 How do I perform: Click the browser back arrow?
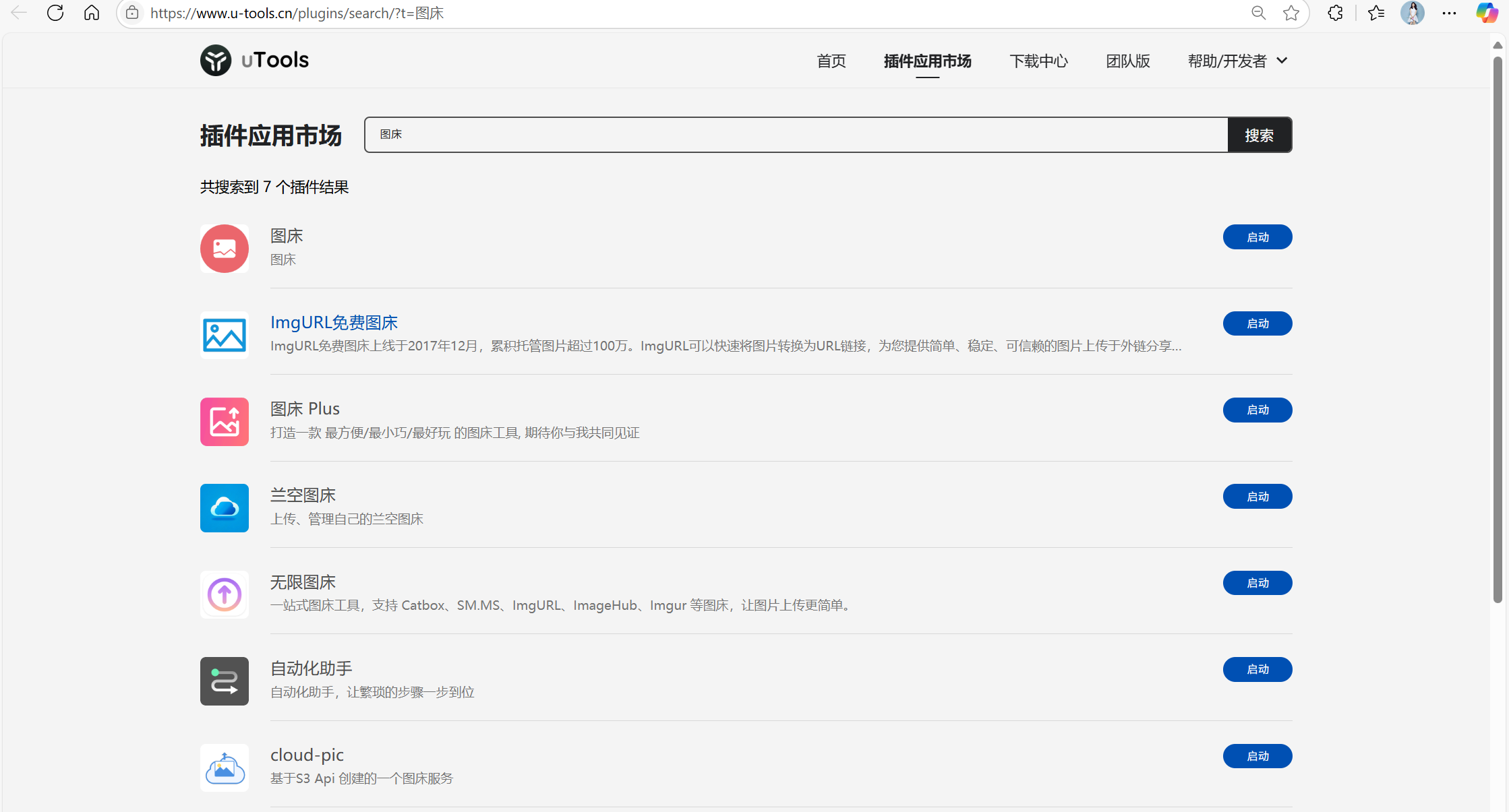[x=19, y=13]
